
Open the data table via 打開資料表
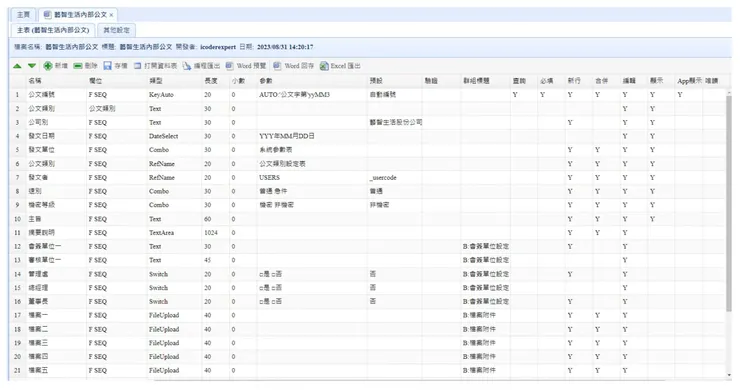[155, 66]
